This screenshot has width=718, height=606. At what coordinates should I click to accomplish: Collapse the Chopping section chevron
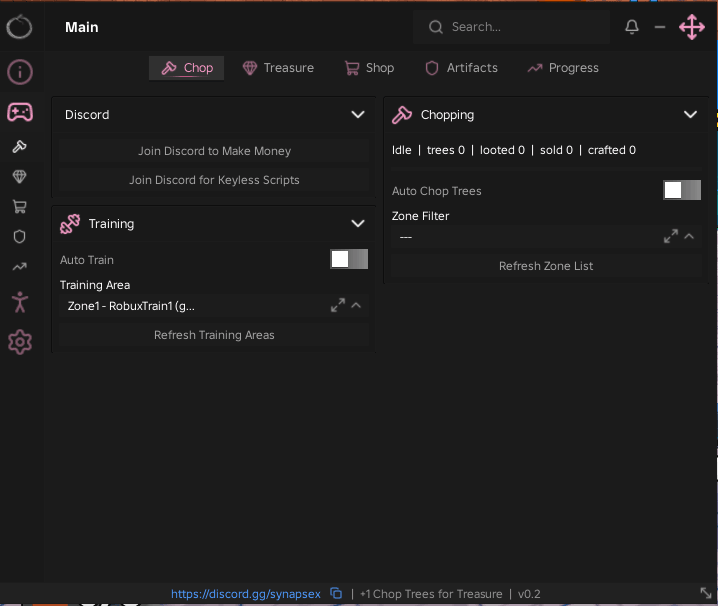point(691,115)
